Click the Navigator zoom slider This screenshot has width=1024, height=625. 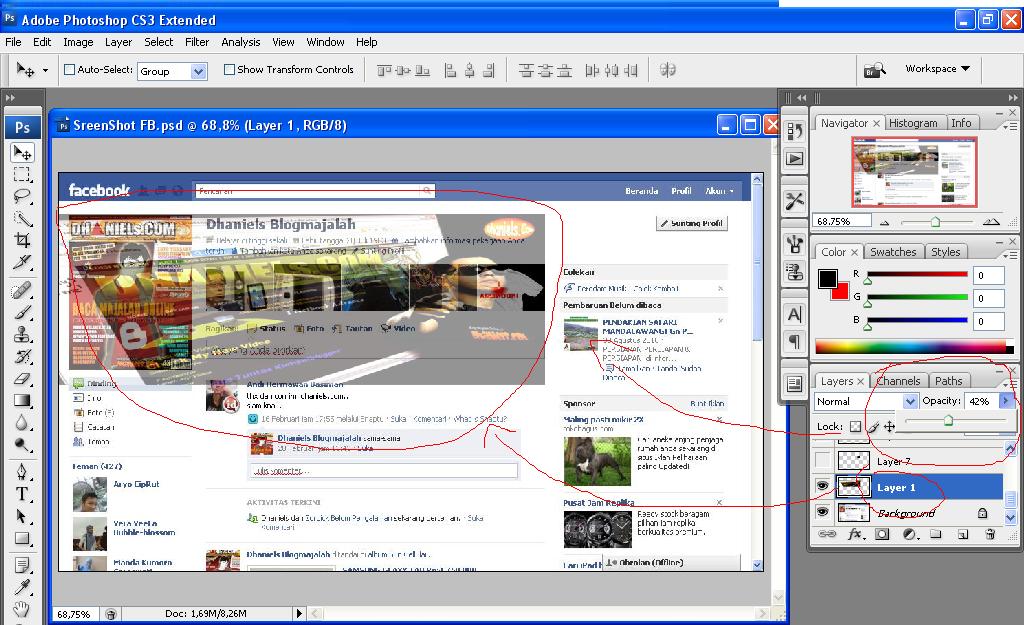[x=935, y=222]
